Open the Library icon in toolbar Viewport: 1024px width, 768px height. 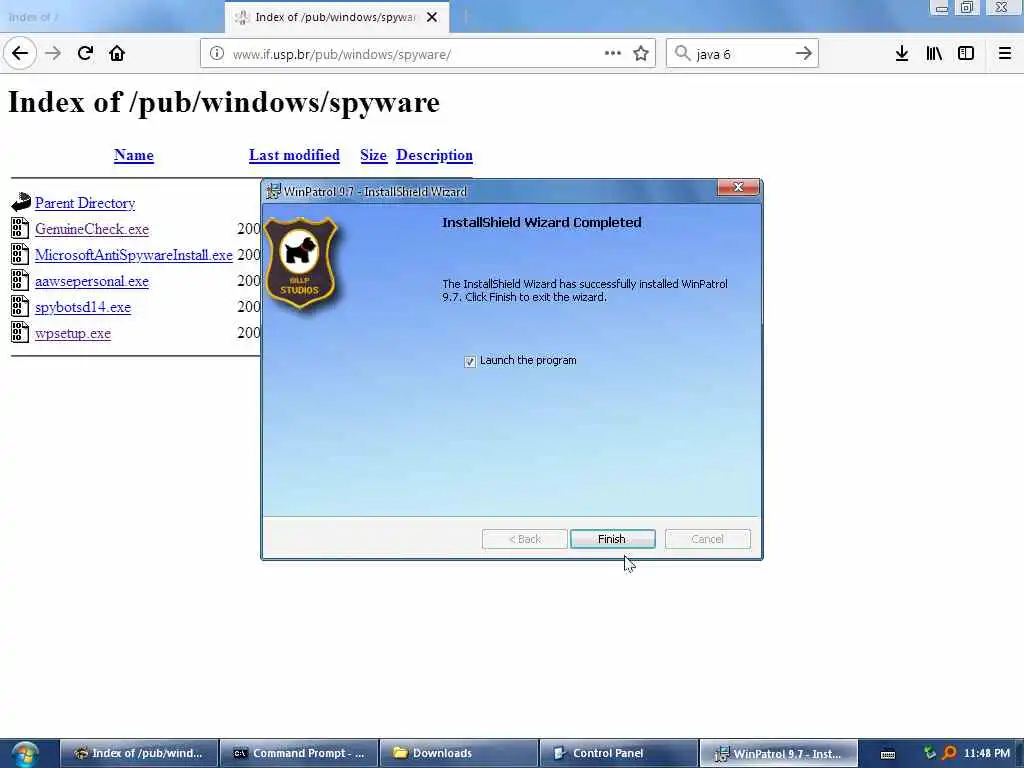pos(934,54)
